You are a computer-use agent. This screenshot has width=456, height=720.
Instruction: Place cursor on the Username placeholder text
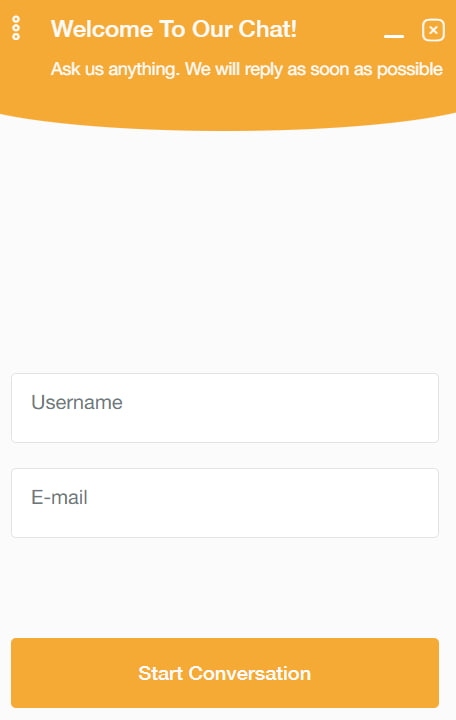point(77,402)
